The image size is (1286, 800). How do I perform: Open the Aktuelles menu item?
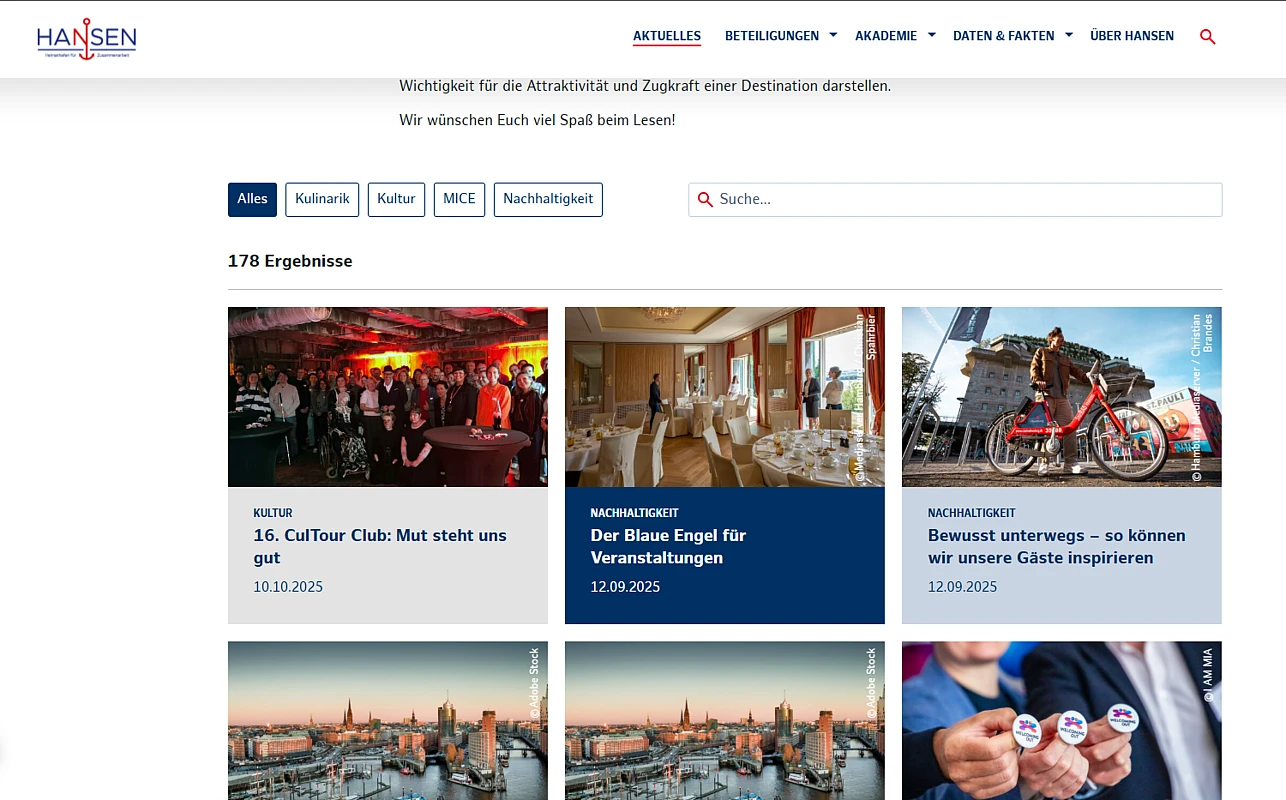point(667,36)
